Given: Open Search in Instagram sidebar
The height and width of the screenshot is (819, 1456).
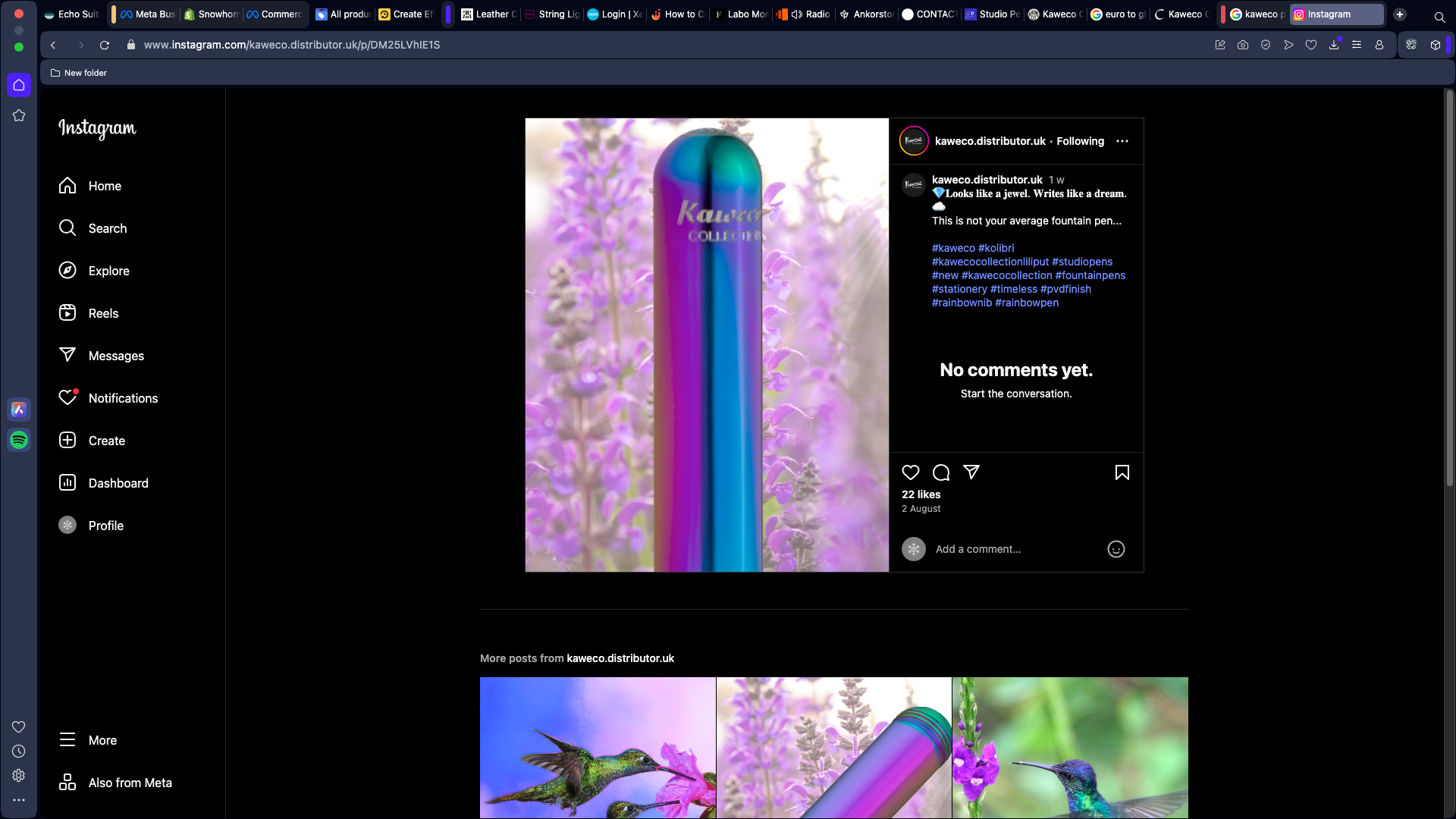Looking at the screenshot, I should pos(93,228).
